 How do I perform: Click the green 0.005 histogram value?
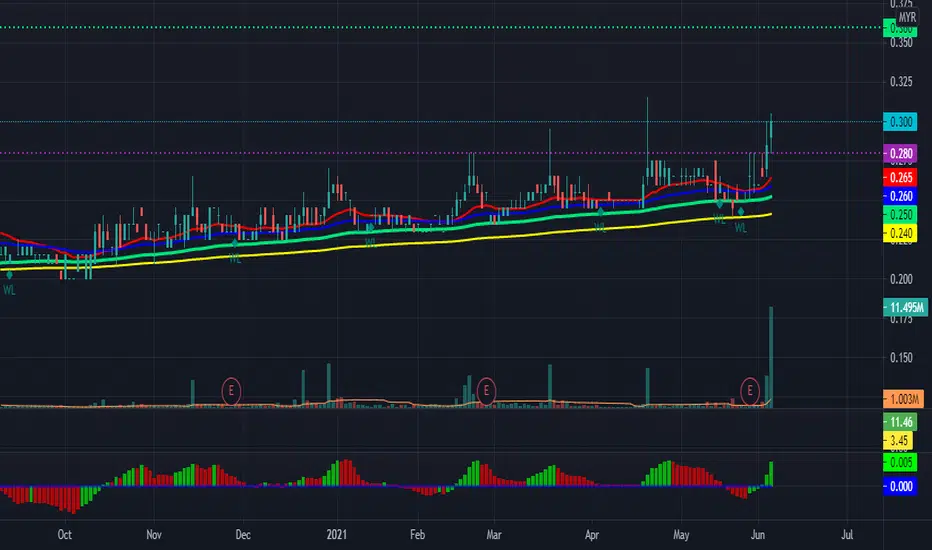[900, 463]
